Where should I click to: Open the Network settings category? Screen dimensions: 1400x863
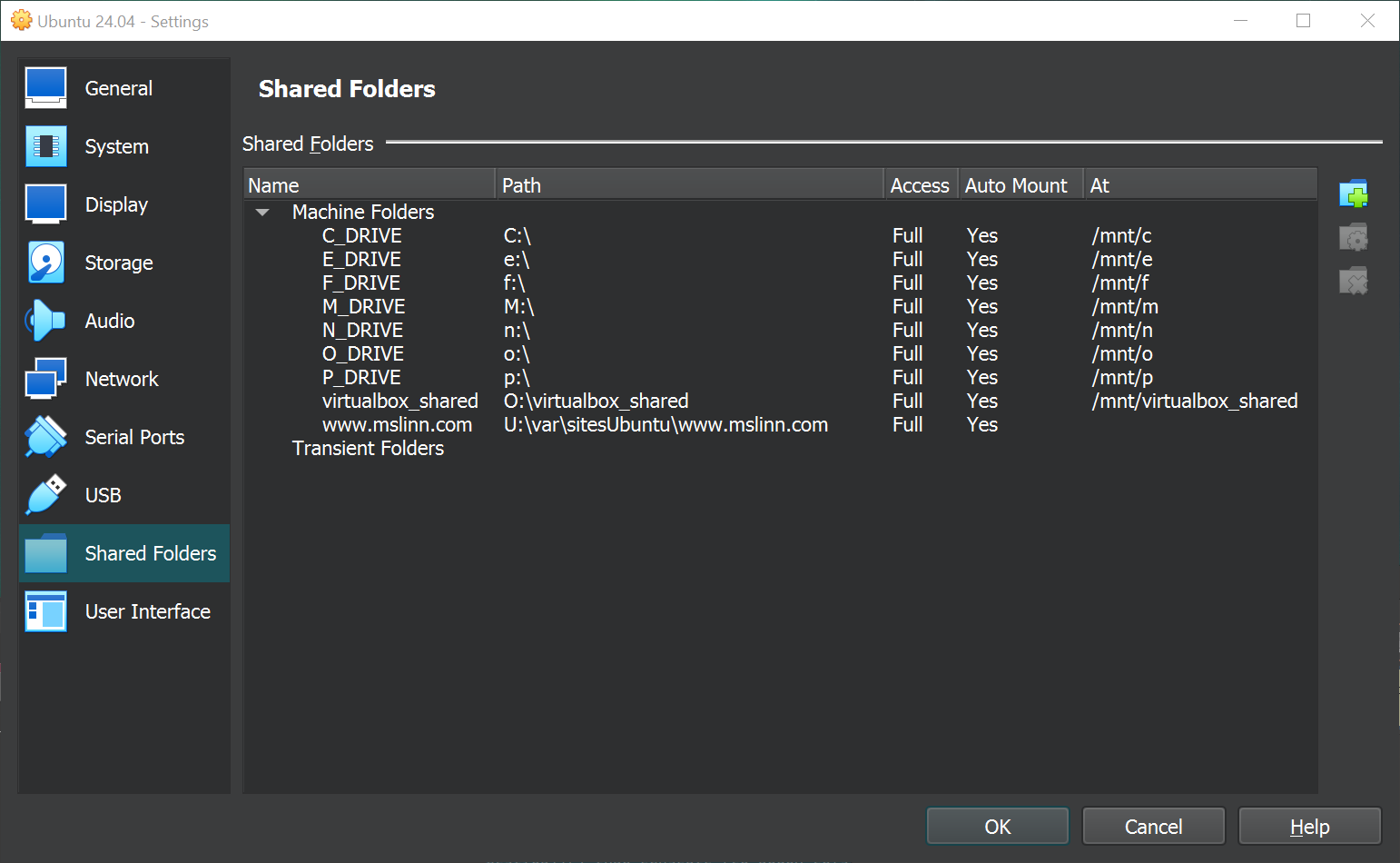pyautogui.click(x=122, y=379)
